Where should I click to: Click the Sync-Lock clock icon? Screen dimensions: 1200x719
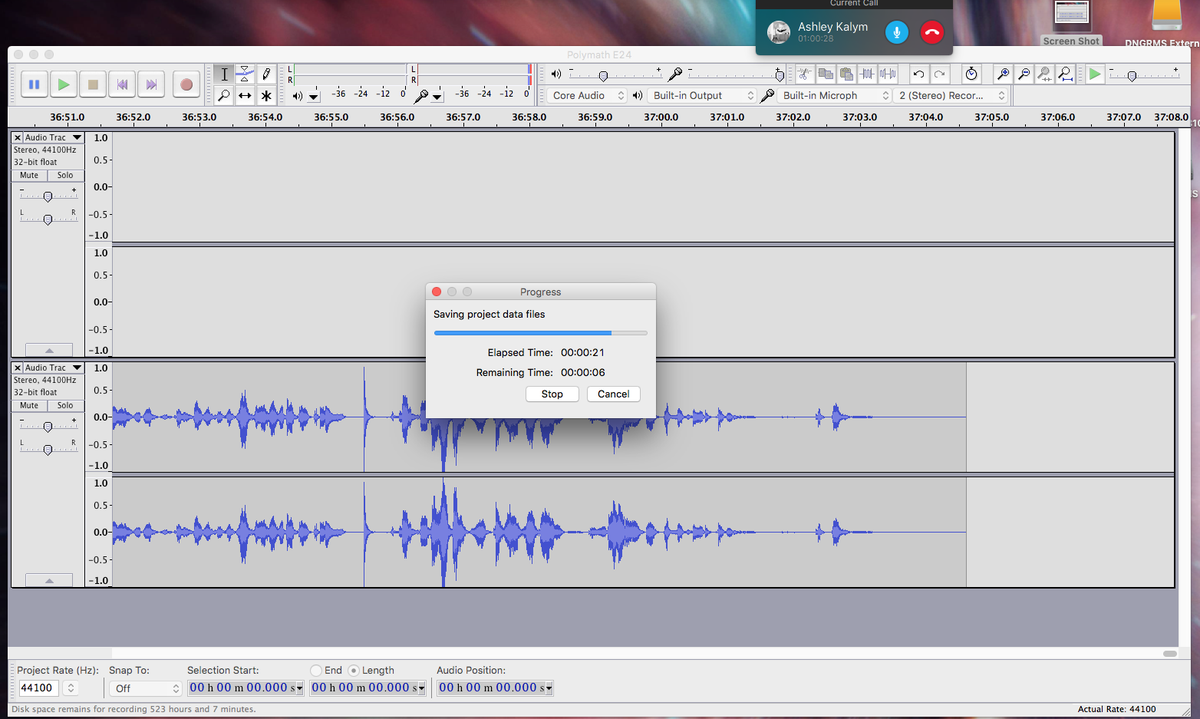(971, 74)
